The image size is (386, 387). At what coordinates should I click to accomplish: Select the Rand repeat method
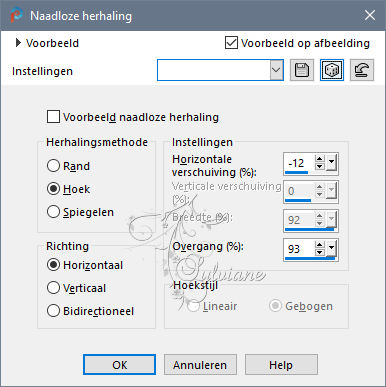(x=53, y=166)
